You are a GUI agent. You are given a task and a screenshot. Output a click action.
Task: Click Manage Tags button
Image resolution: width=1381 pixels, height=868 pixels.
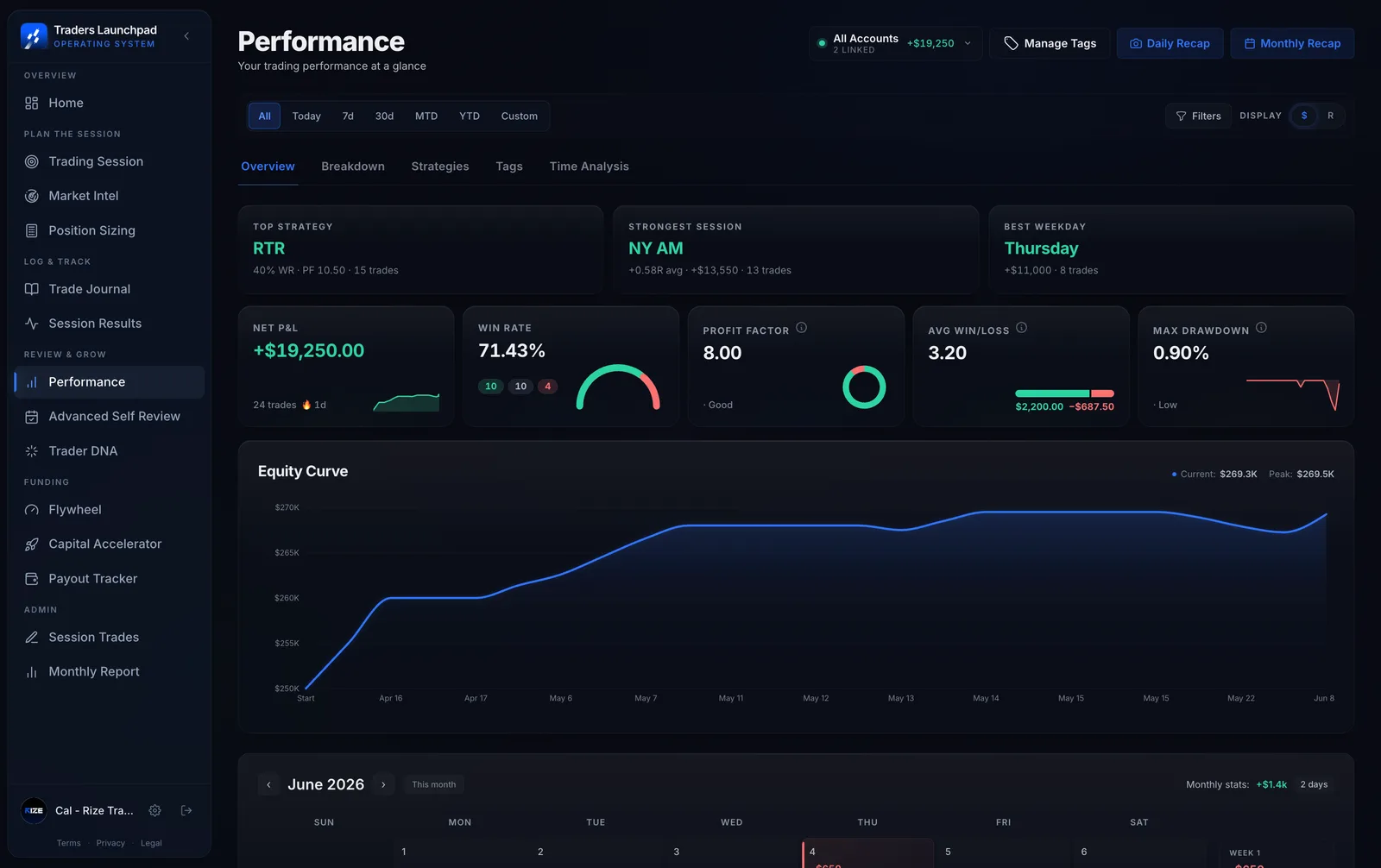[1050, 43]
